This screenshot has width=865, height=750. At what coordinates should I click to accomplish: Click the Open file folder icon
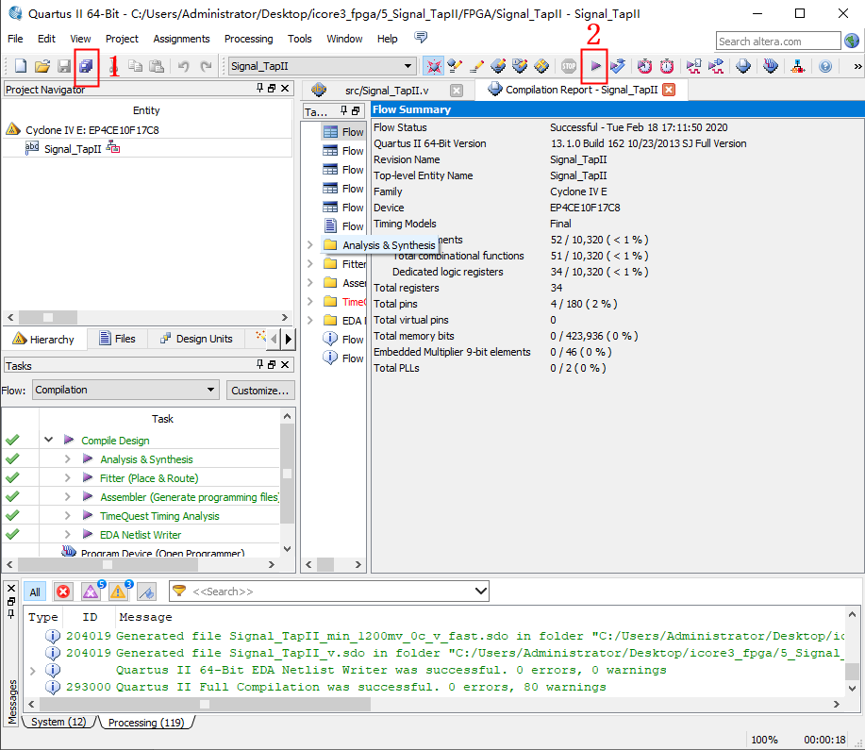pos(42,66)
